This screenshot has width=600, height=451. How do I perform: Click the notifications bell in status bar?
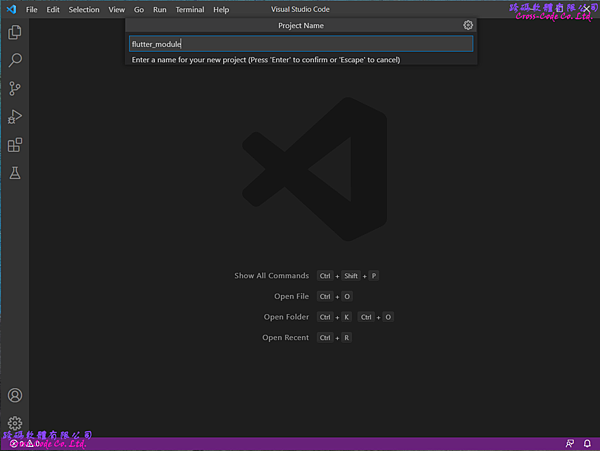(x=589, y=444)
